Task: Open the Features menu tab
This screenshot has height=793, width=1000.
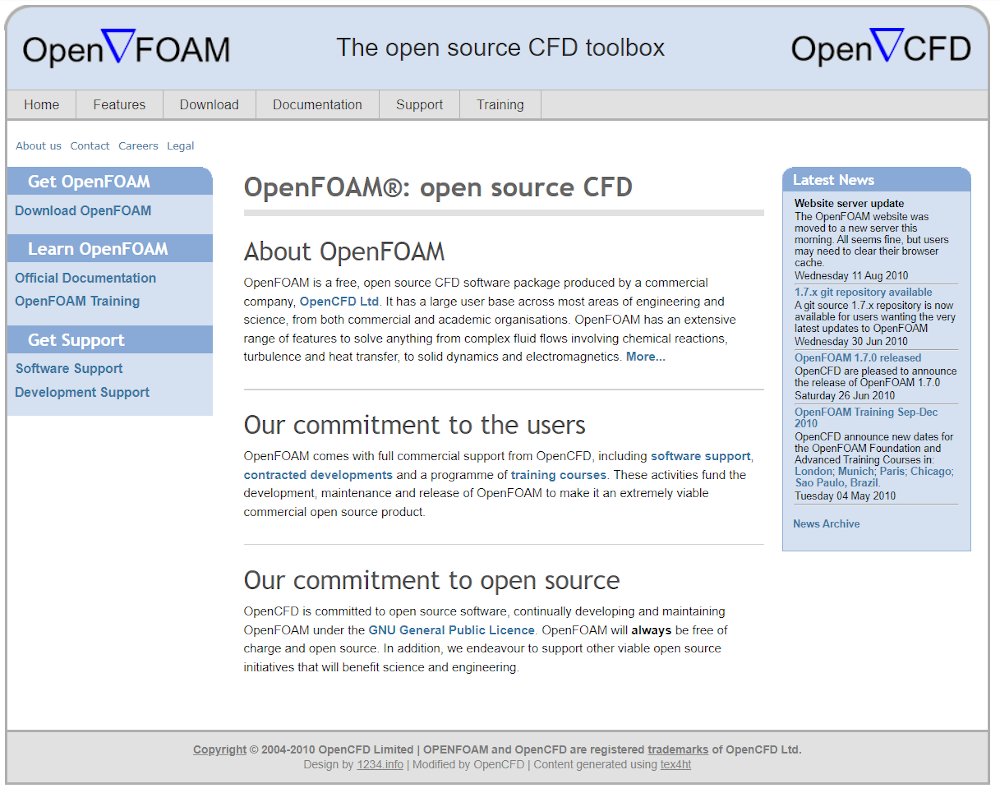Action: tap(119, 105)
